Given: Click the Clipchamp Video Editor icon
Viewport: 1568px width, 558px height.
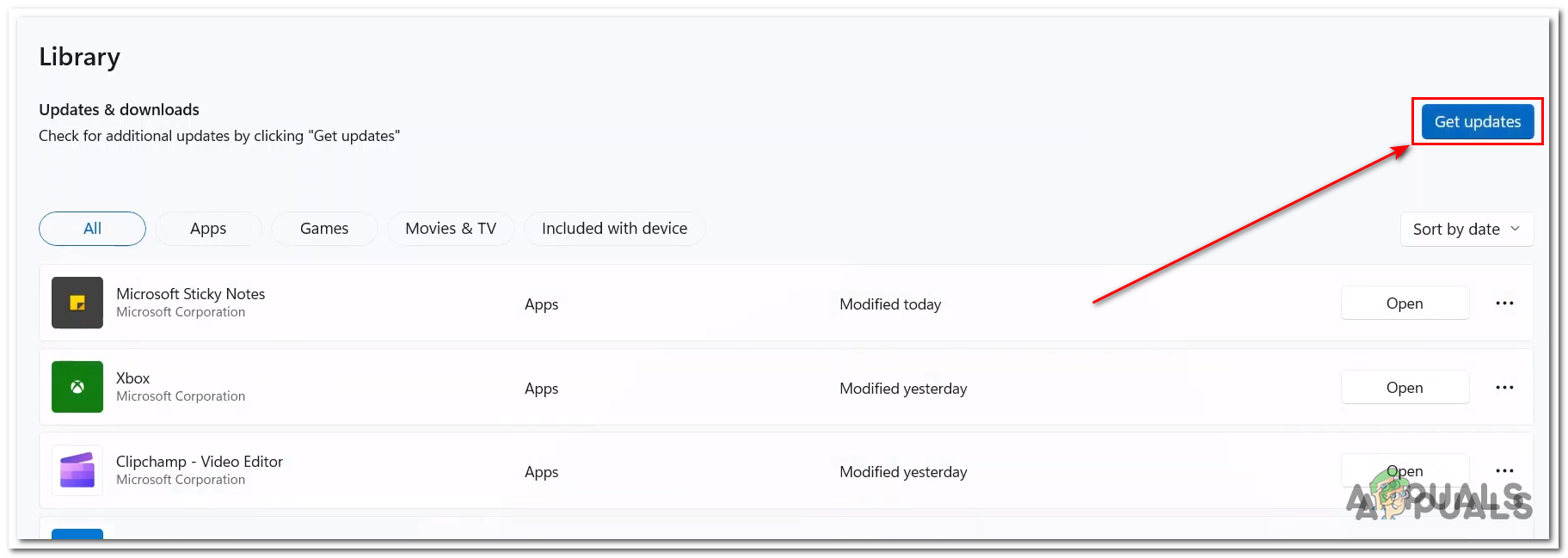Looking at the screenshot, I should 77,470.
